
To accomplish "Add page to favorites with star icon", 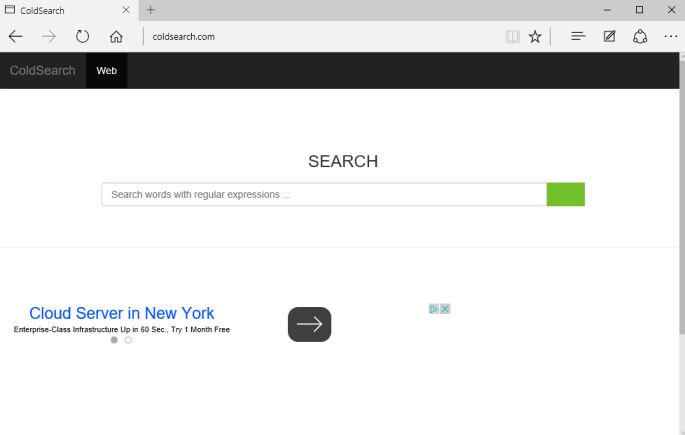I will point(535,36).
